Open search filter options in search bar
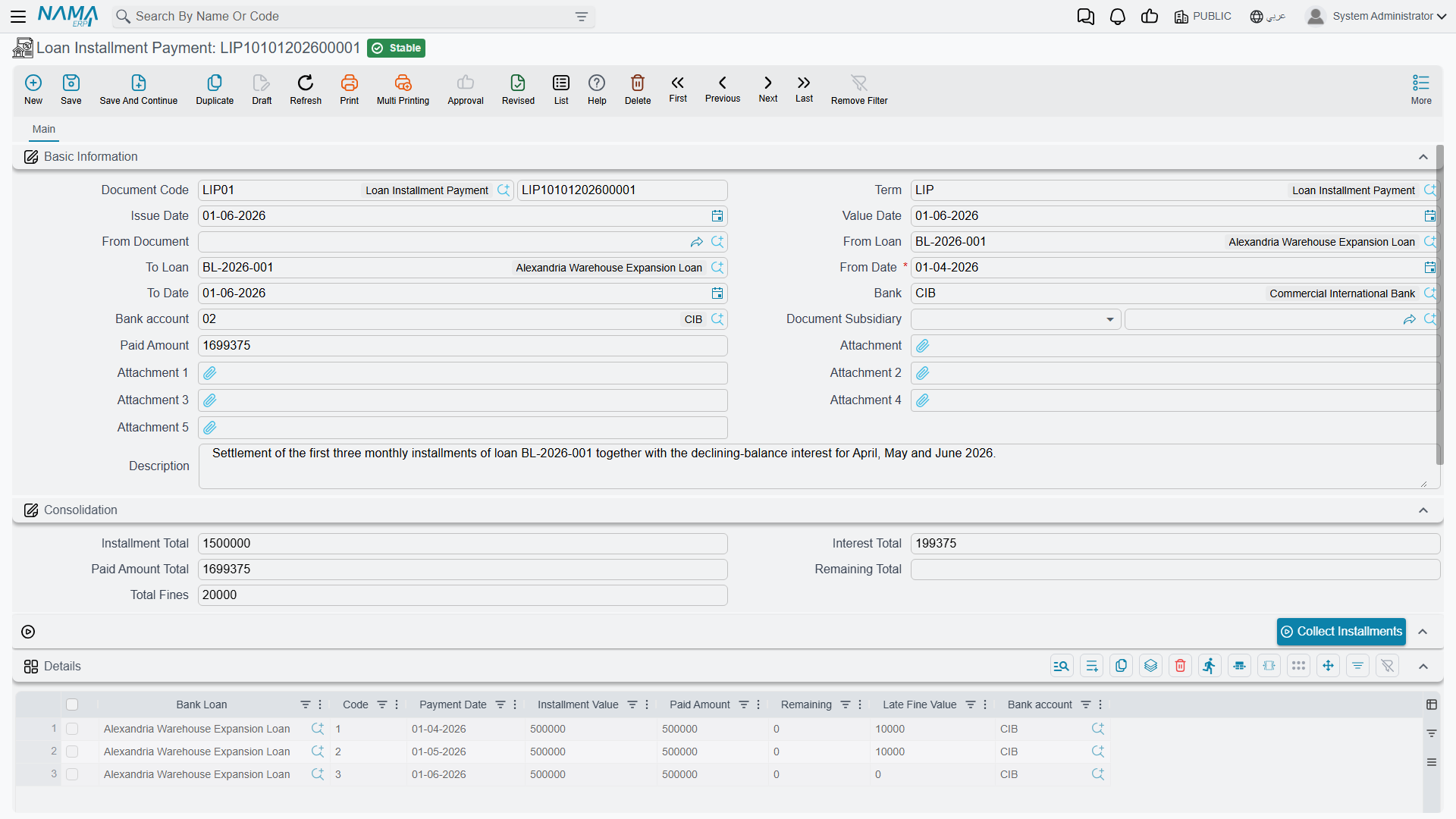Image resolution: width=1456 pixels, height=819 pixels. 582,17
